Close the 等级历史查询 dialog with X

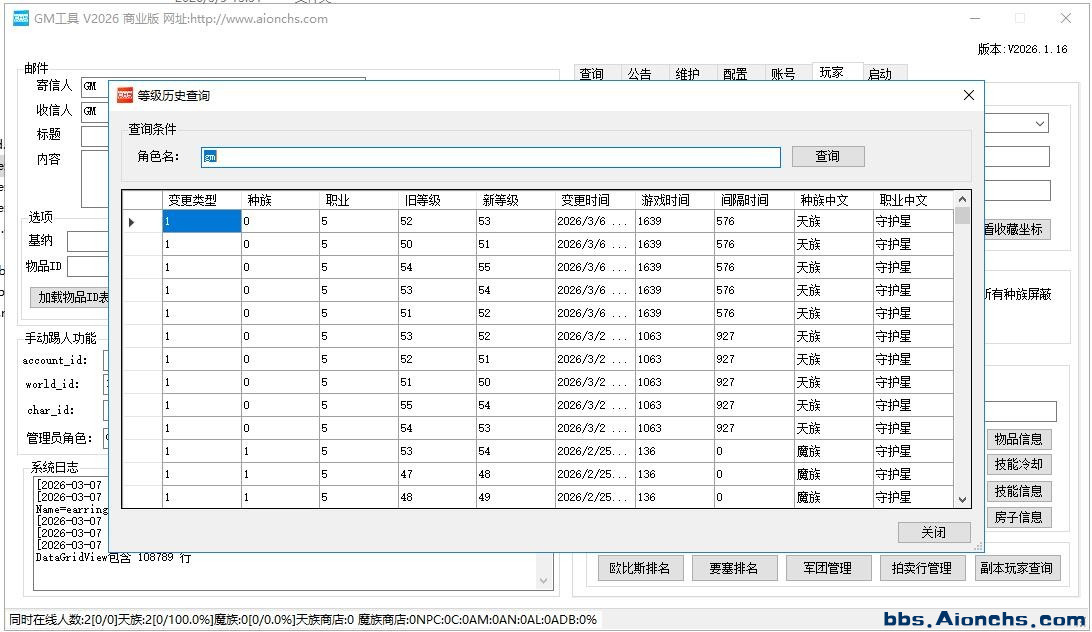pos(968,95)
